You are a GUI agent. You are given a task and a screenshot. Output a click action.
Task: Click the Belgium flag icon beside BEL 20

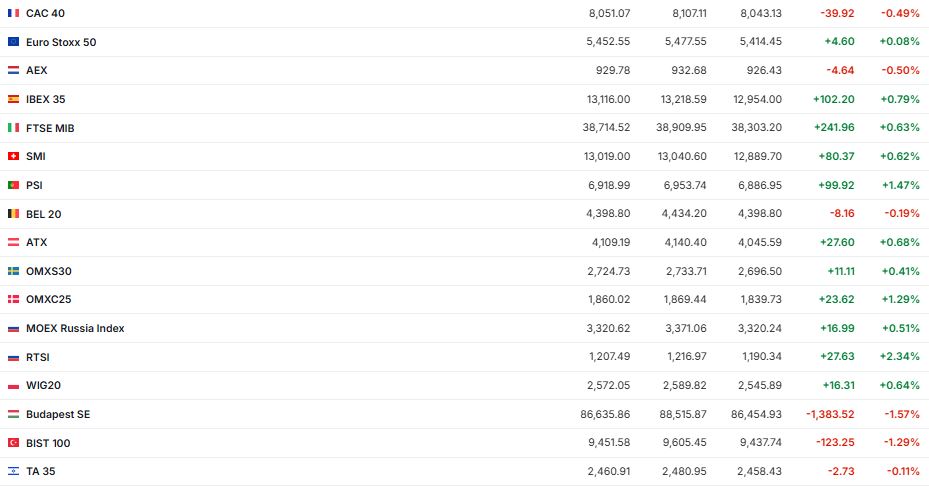coord(13,214)
